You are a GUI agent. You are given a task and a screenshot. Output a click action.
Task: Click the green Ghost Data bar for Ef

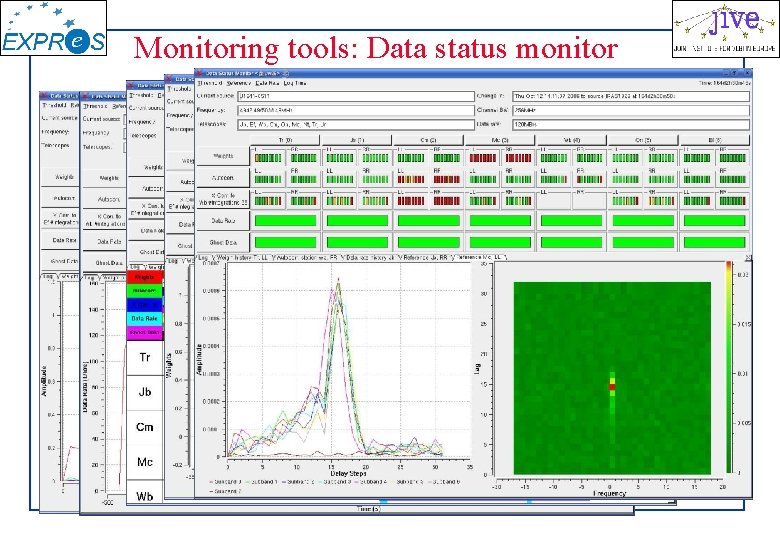pyautogui.click(x=715, y=243)
